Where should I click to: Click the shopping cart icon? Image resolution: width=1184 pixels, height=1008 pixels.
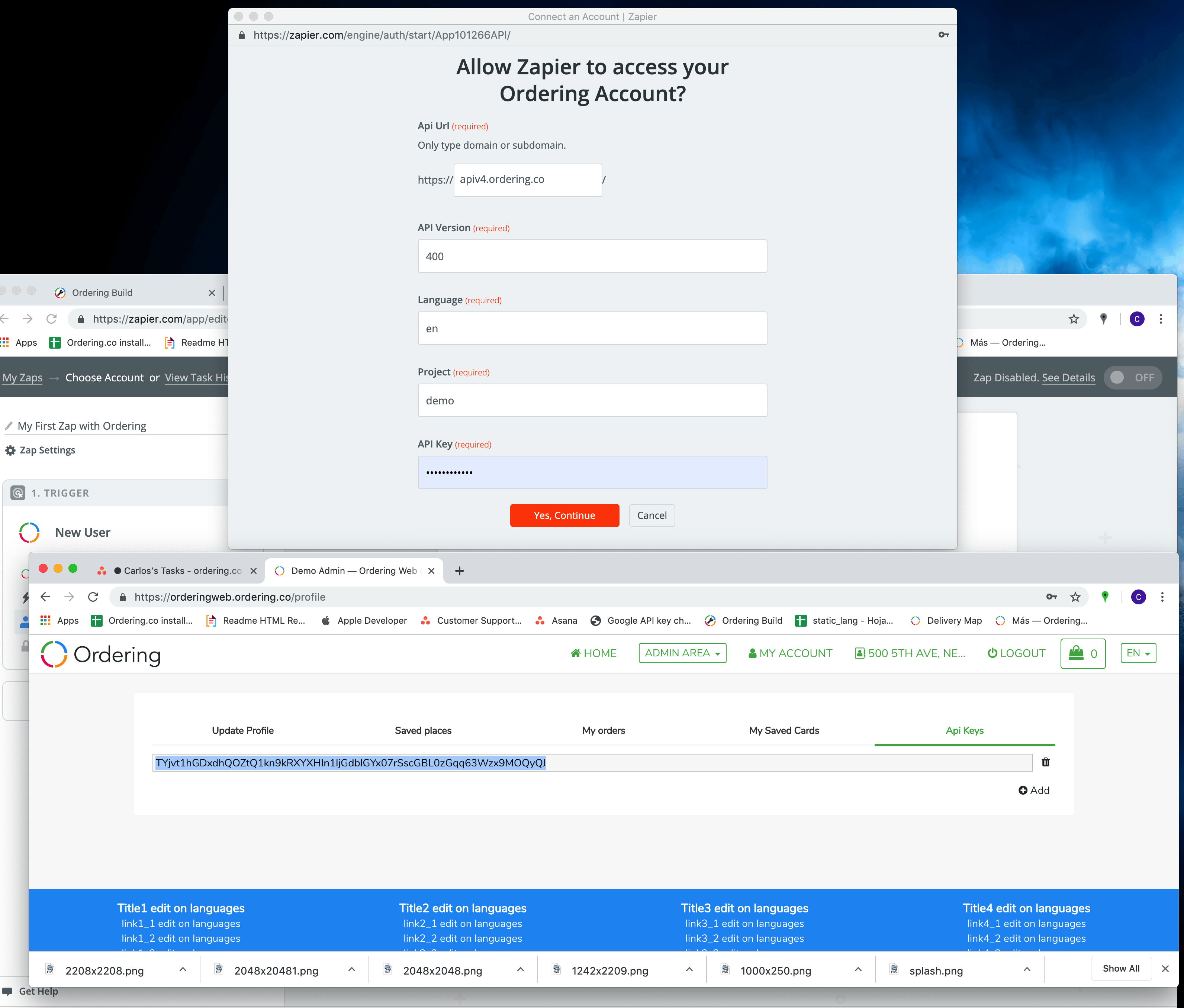click(1076, 653)
